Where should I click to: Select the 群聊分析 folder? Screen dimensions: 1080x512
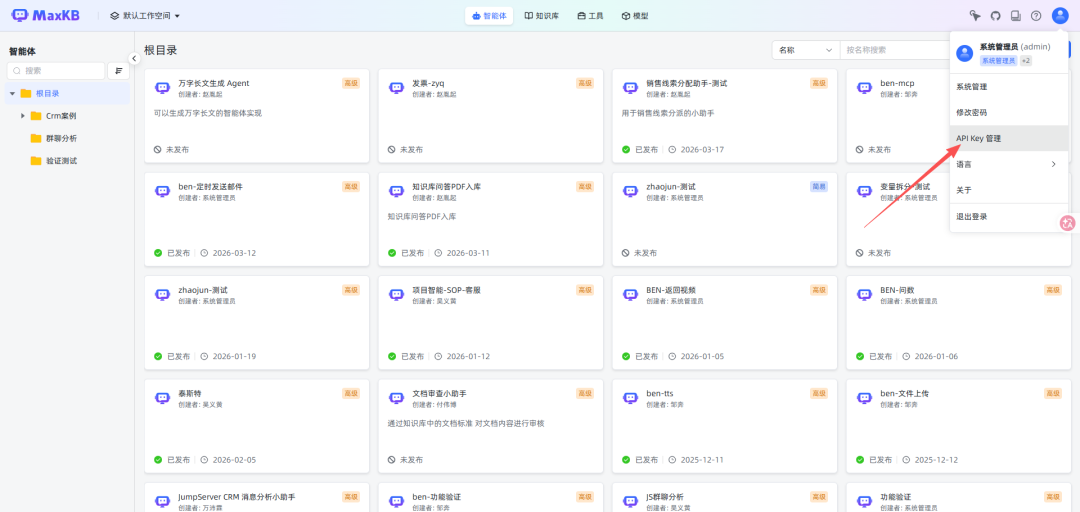pos(61,138)
